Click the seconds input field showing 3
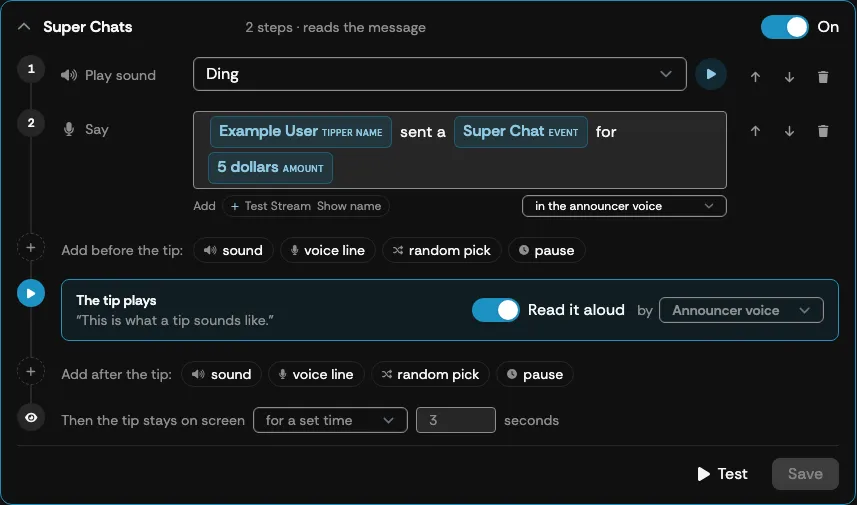Screen dimensions: 857x505 [x=456, y=420]
